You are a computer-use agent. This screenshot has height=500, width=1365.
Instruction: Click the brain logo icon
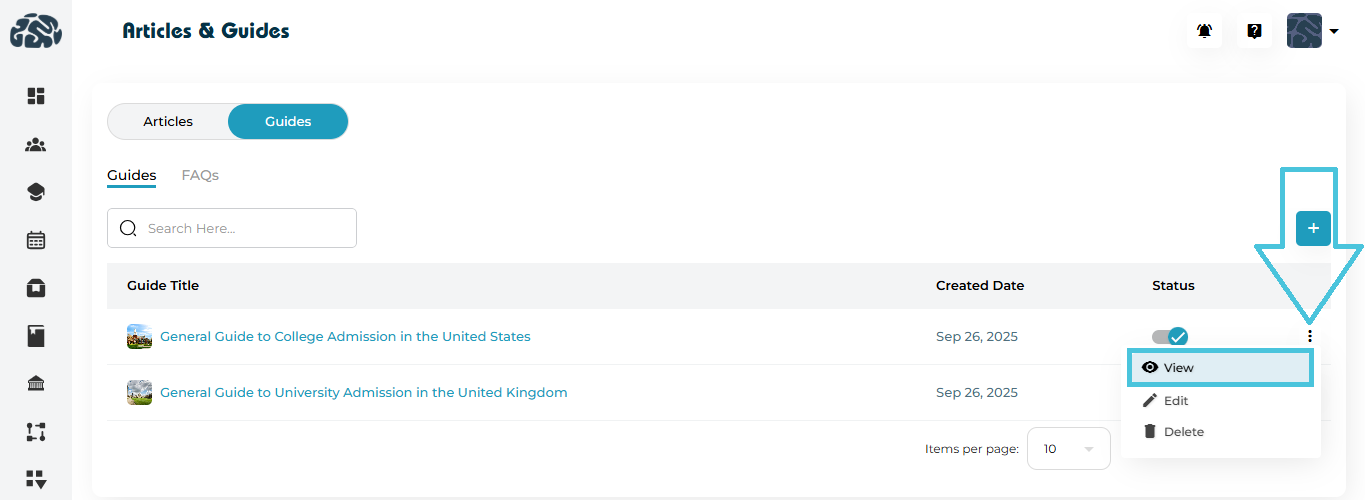pyautogui.click(x=36, y=31)
